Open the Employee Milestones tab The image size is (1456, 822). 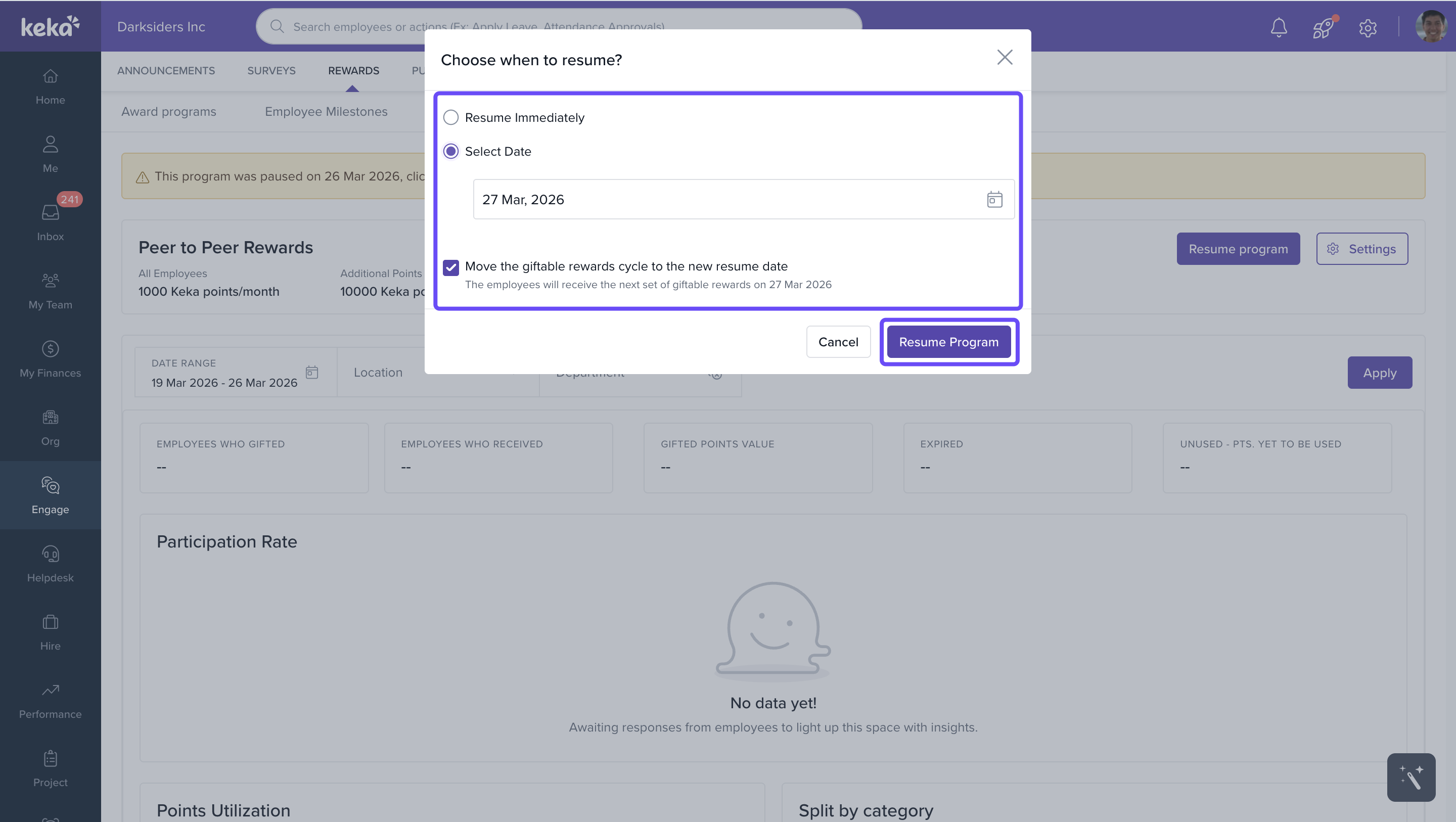pyautogui.click(x=326, y=111)
